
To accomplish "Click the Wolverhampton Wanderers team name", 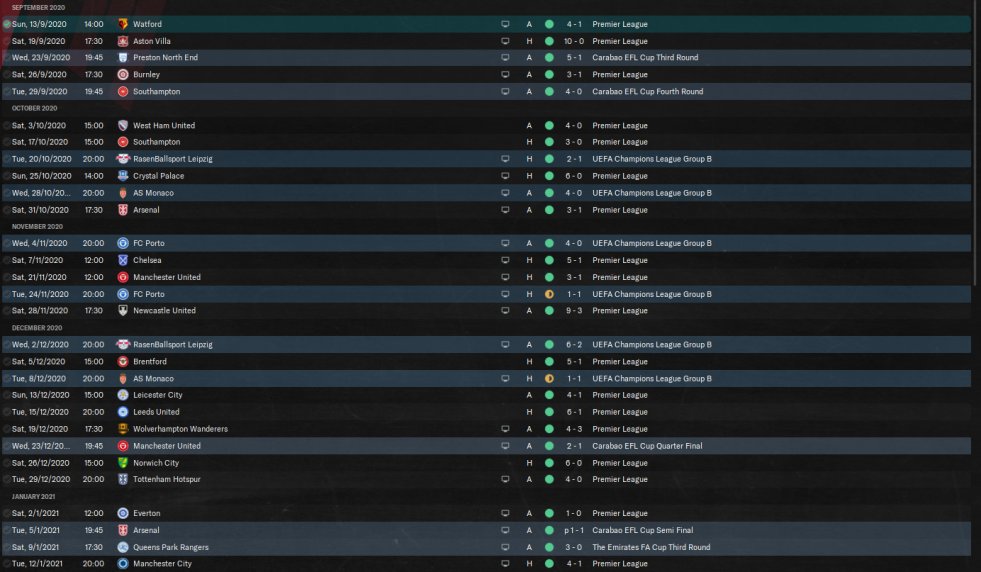I will 180,429.
